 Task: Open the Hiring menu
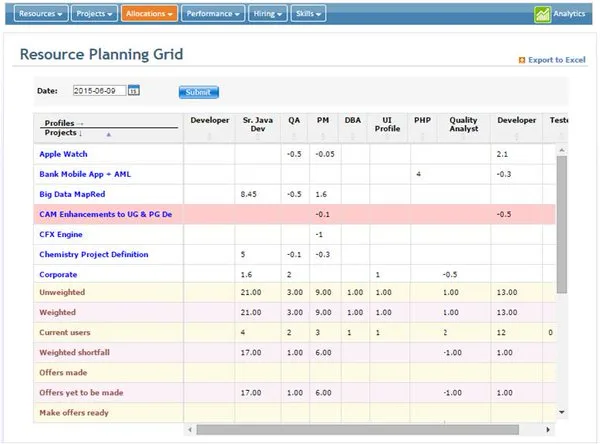267,13
